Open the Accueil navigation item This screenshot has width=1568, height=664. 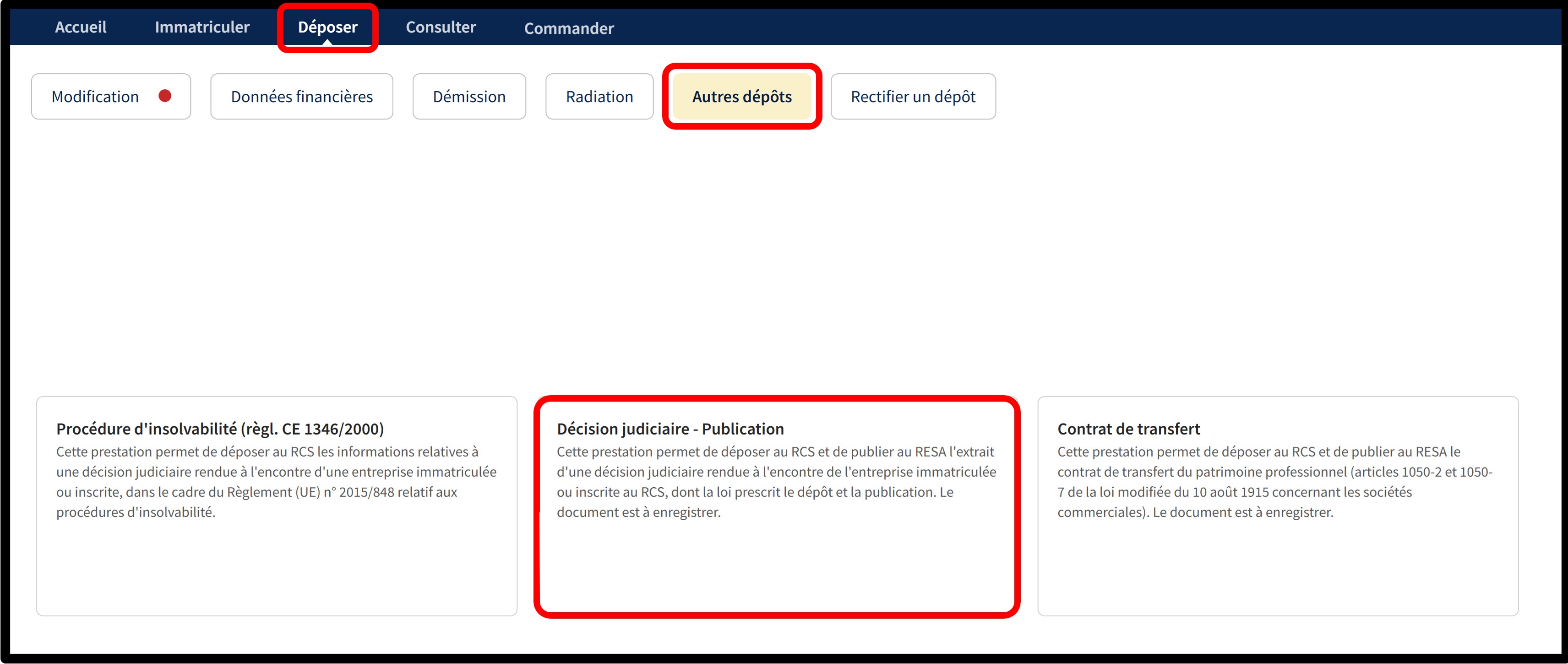click(80, 27)
